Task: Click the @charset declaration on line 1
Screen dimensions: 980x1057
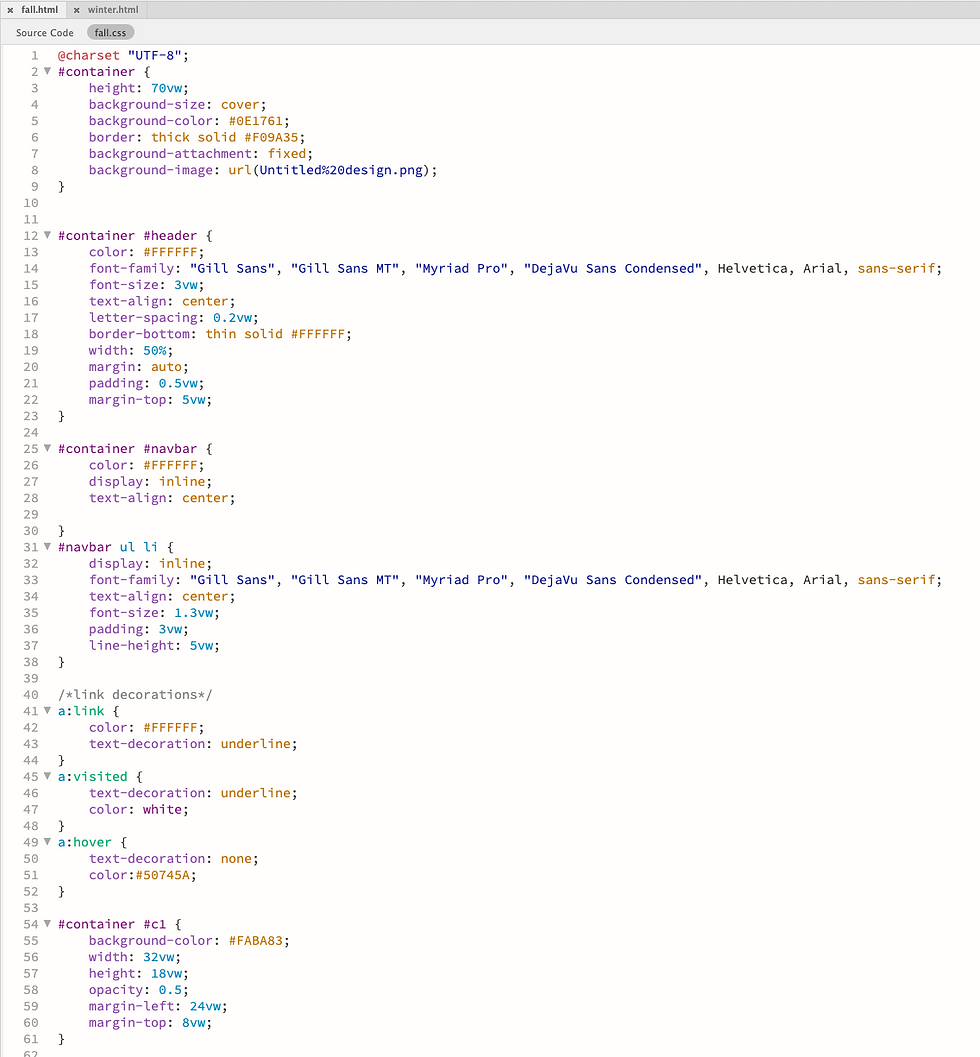Action: [x=89, y=55]
